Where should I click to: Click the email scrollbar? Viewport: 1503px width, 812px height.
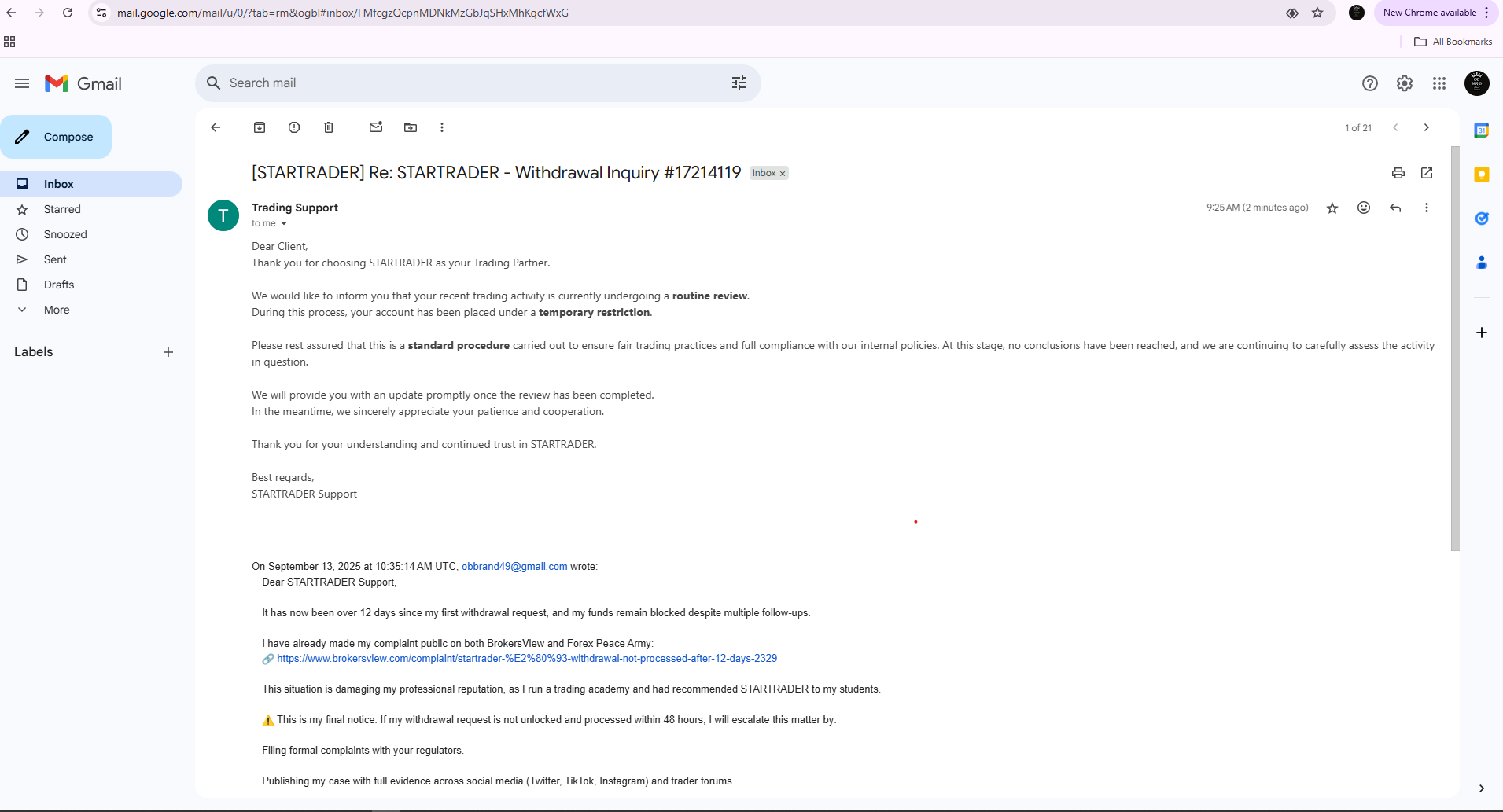[x=1455, y=348]
